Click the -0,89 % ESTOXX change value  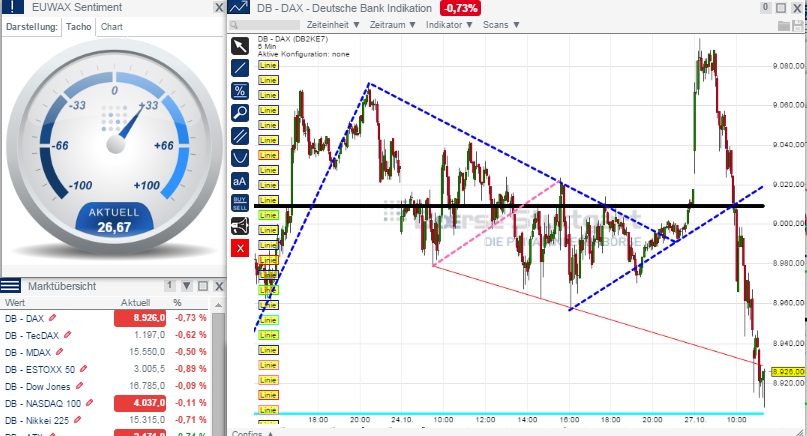pyautogui.click(x=190, y=369)
